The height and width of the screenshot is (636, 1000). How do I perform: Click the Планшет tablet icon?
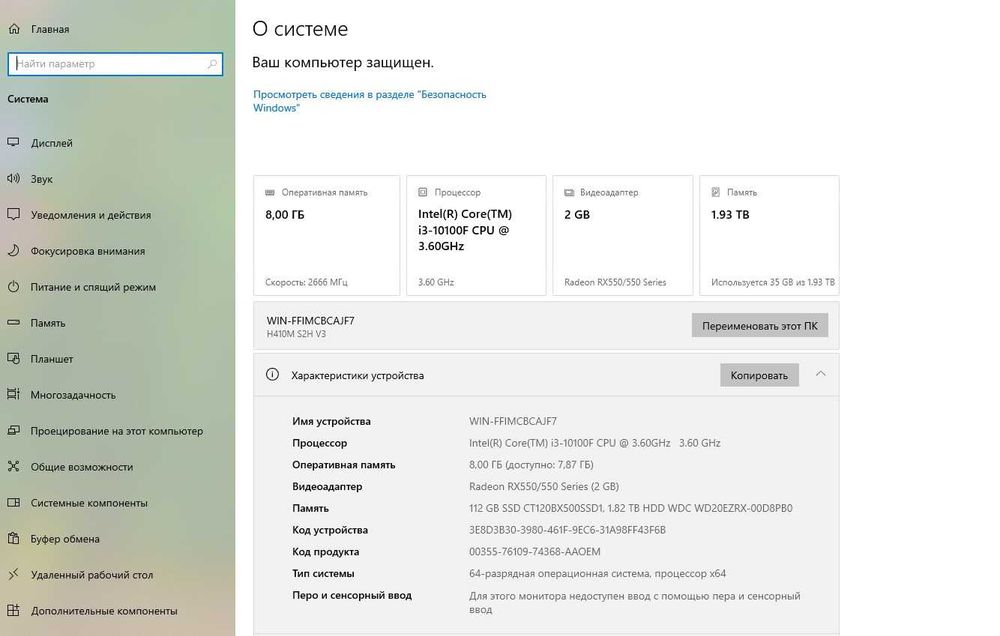pyautogui.click(x=13, y=359)
